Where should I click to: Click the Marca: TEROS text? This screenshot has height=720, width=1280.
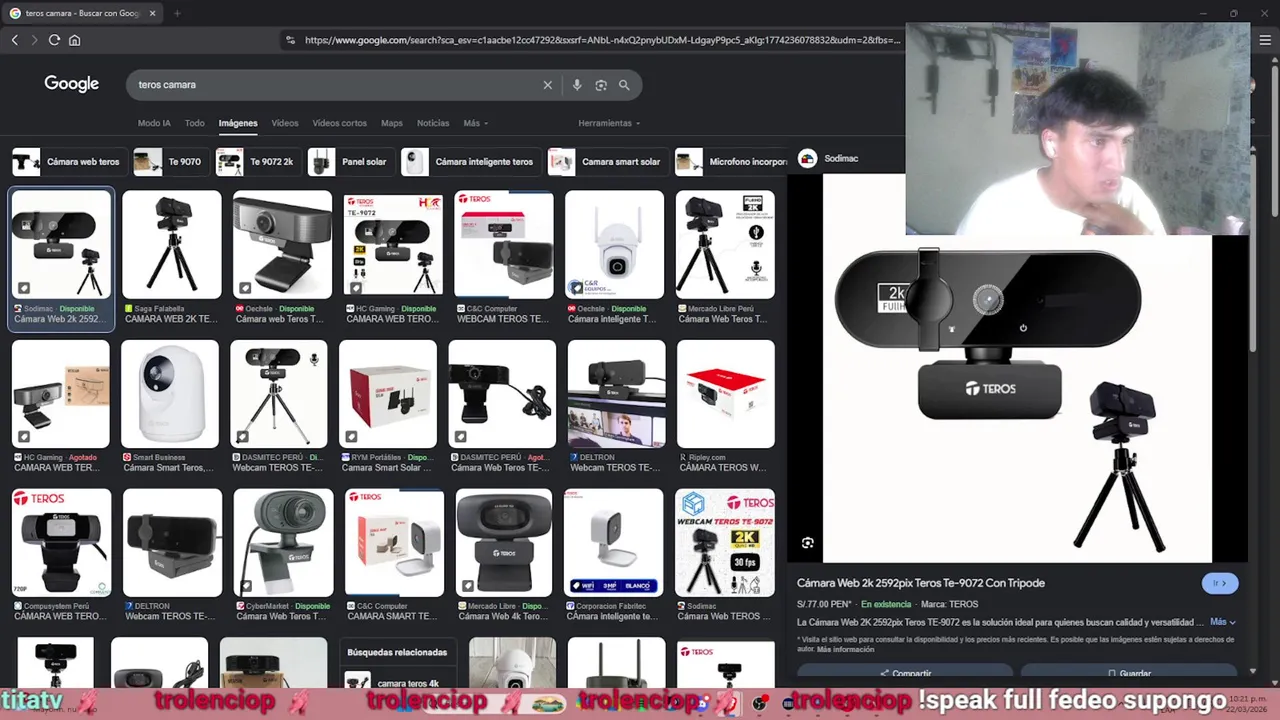[950, 604]
